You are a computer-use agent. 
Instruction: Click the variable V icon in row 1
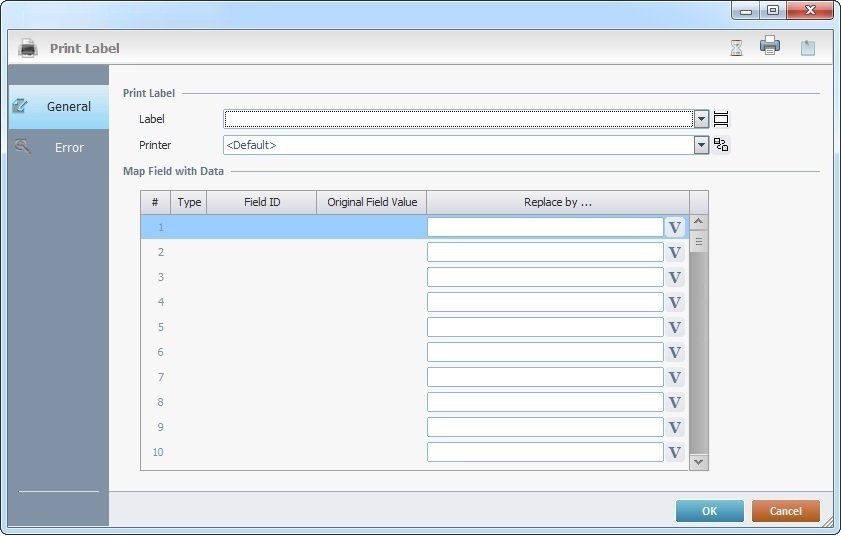[675, 228]
